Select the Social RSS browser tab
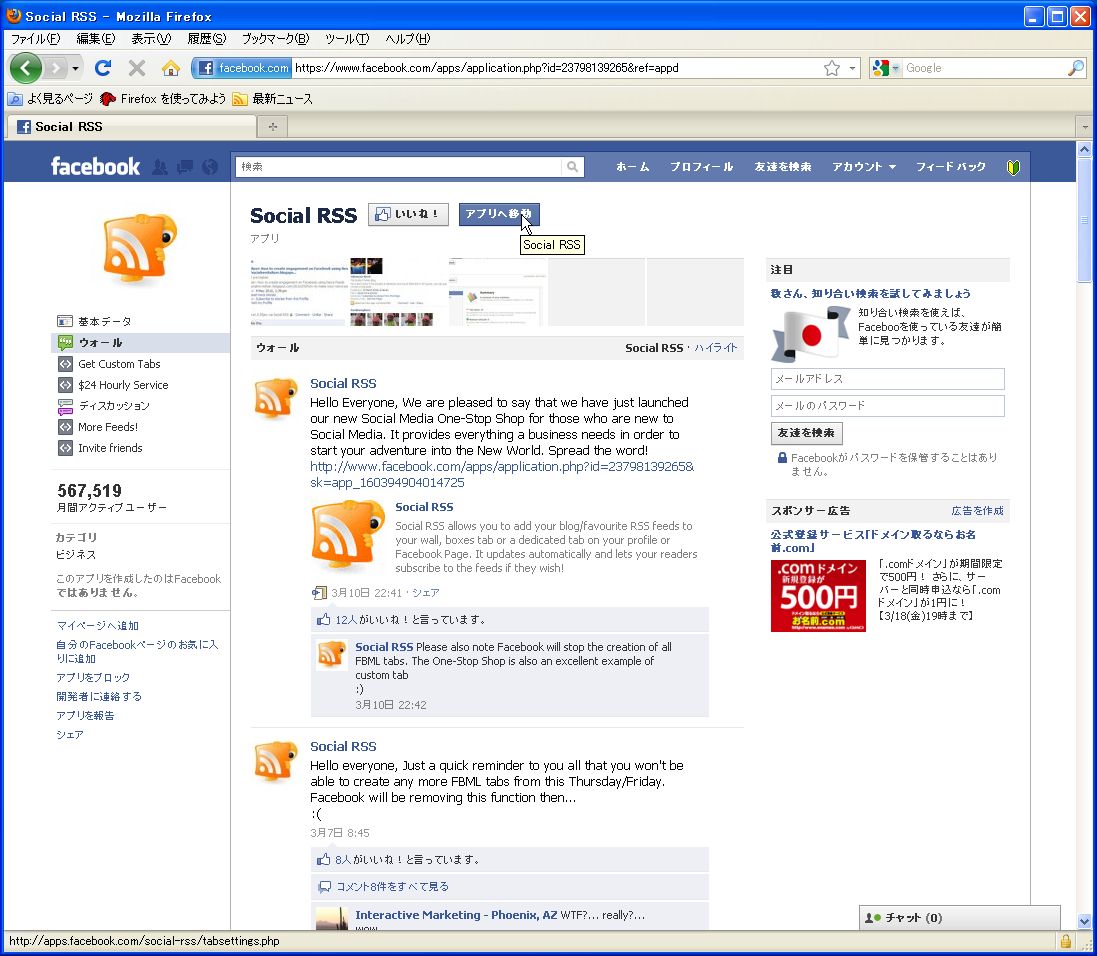 point(132,127)
